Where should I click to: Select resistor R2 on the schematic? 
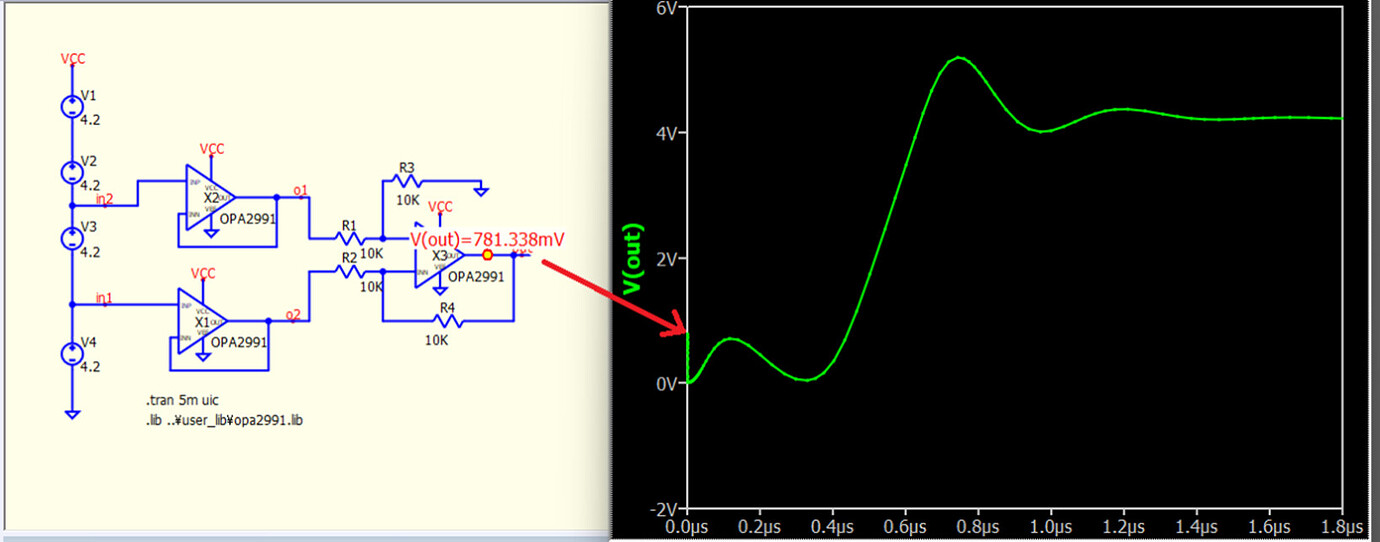349,271
